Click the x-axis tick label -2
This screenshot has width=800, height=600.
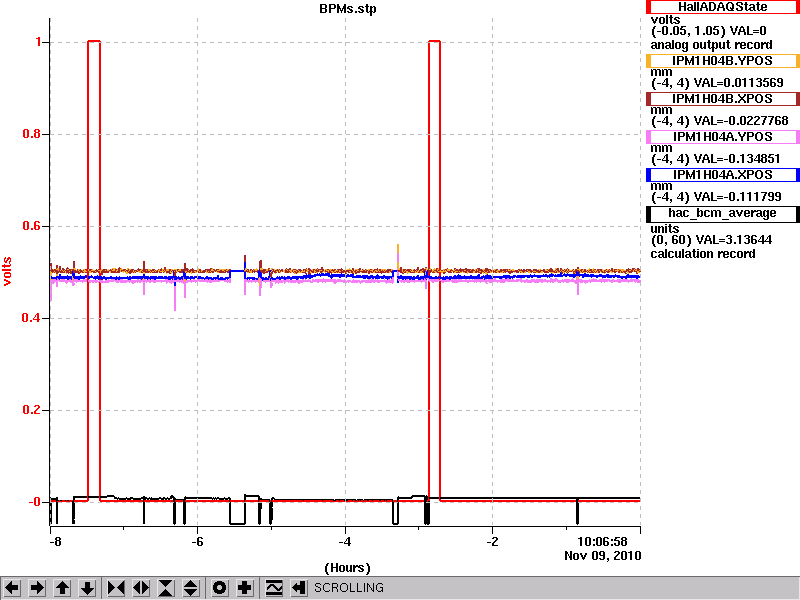pyautogui.click(x=492, y=542)
